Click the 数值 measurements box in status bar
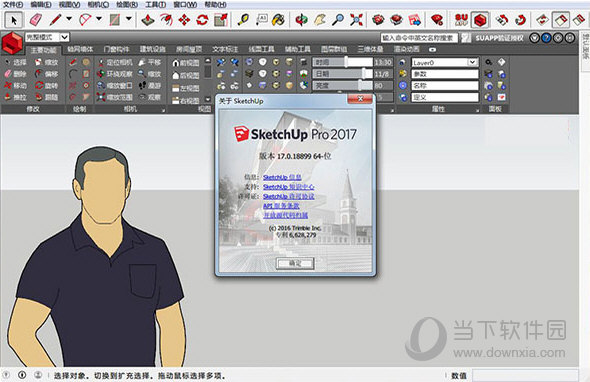 [x=525, y=375]
